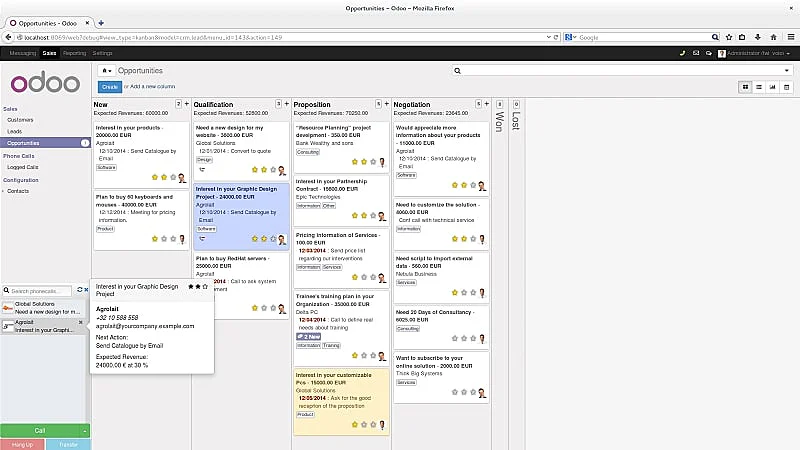Go to Leads in the sidebar

click(x=14, y=132)
